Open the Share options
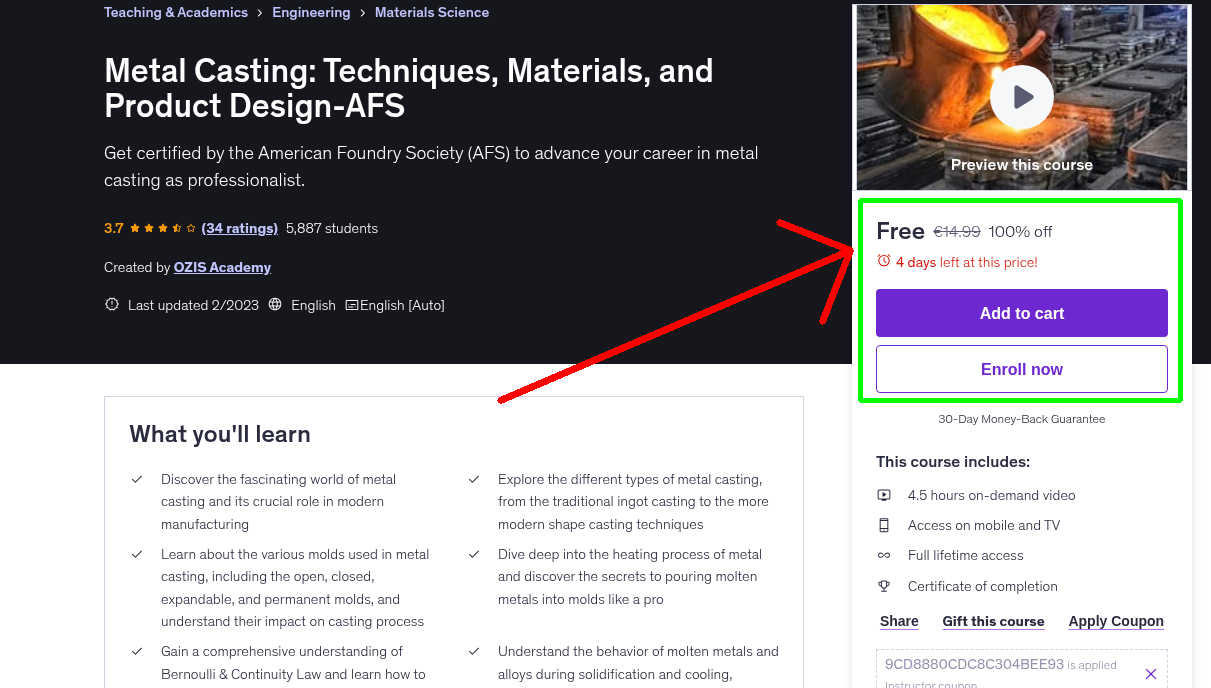1211x688 pixels. coord(897,621)
